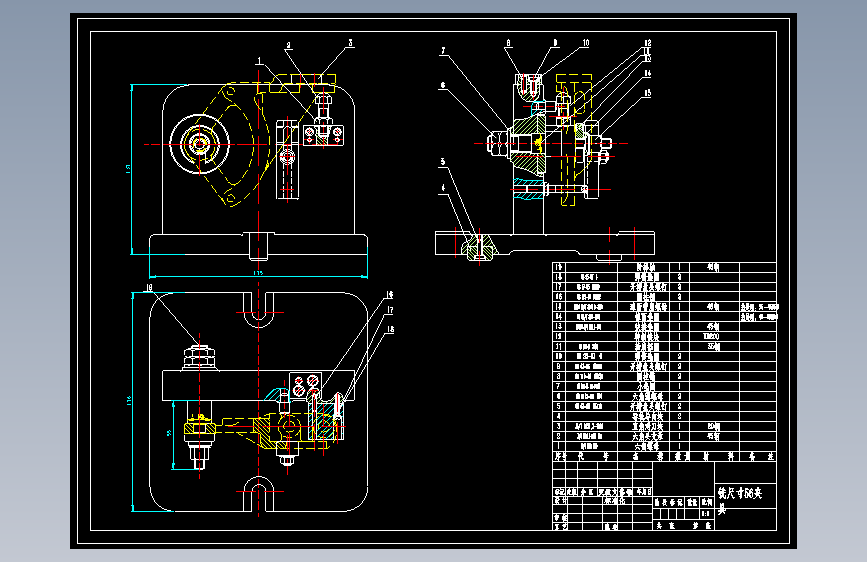Select balloon number 6 in section view

pyautogui.click(x=443, y=85)
